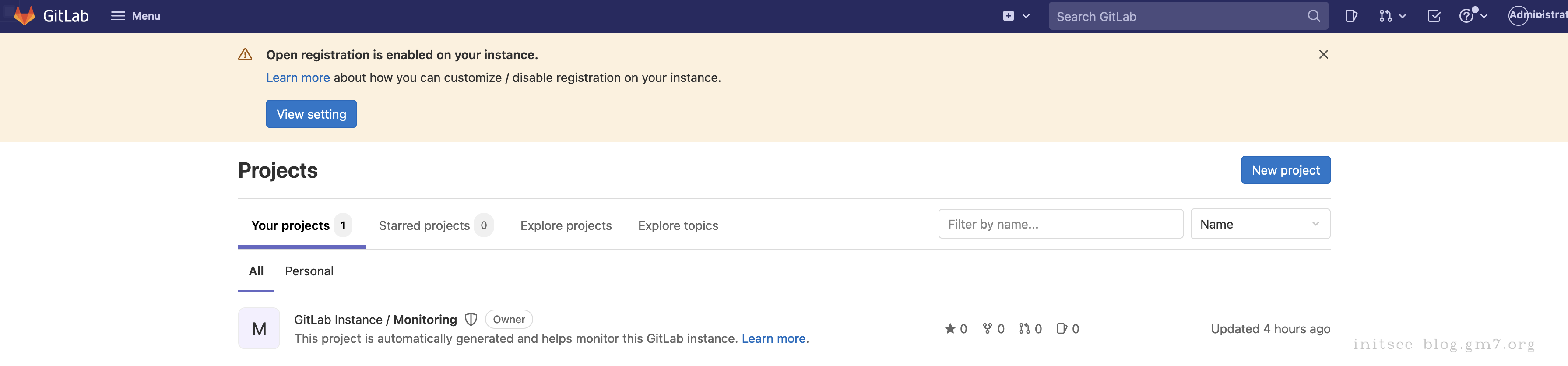This screenshot has width=1568, height=366.
Task: Expand the create new plus dropdown
Action: [x=1016, y=17]
